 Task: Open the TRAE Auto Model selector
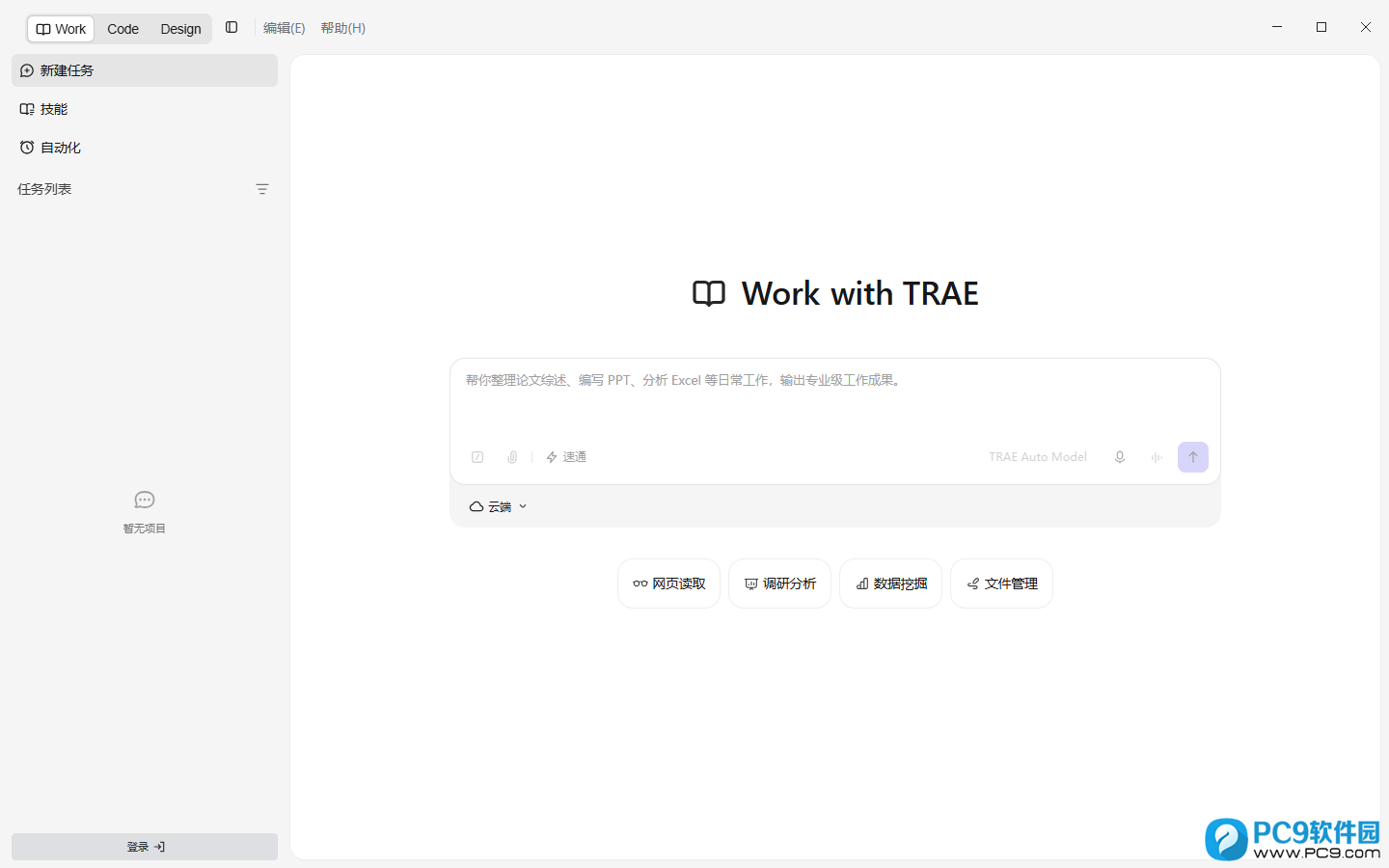point(1038,457)
